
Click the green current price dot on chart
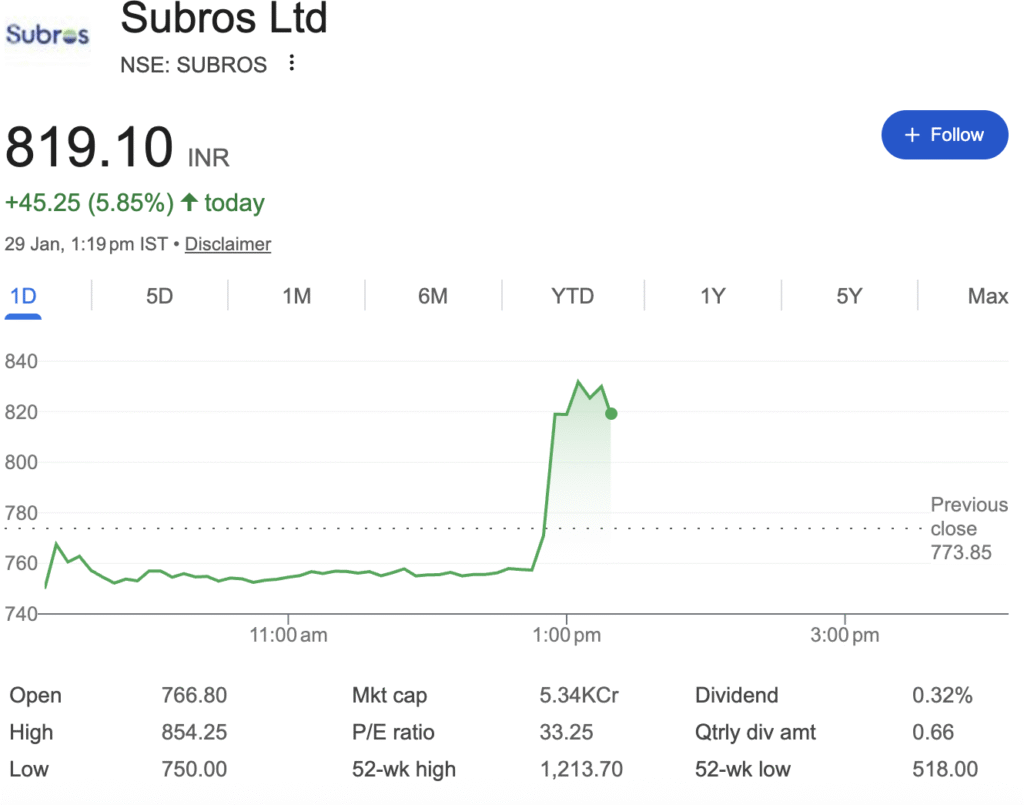(611, 413)
